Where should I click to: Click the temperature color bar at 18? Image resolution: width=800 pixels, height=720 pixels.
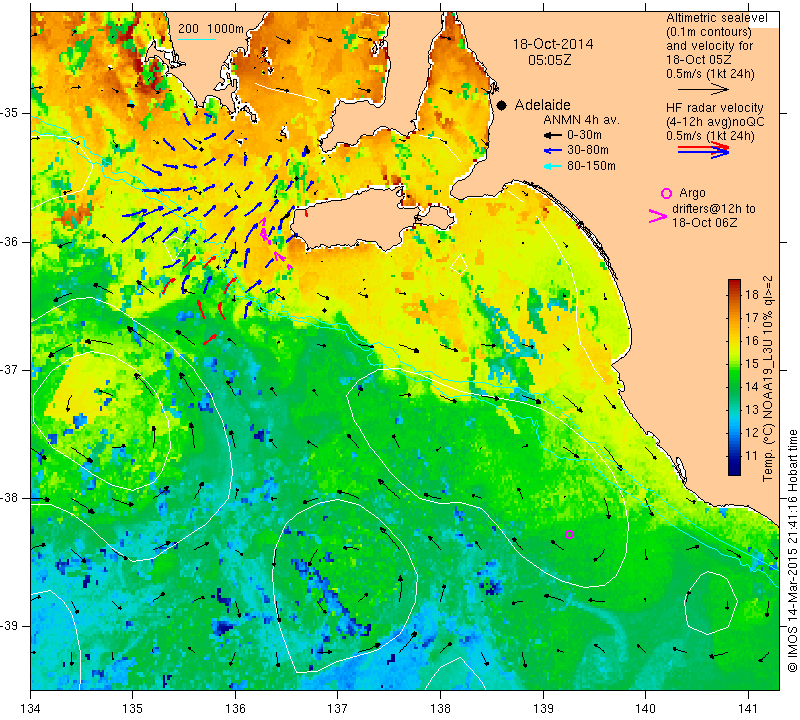[734, 294]
